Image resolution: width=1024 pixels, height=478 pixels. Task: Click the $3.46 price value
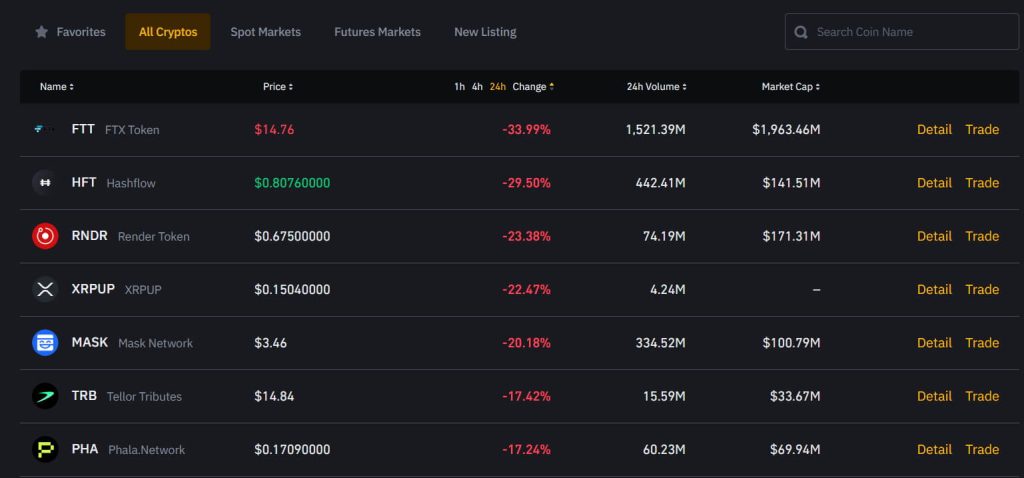(x=270, y=343)
